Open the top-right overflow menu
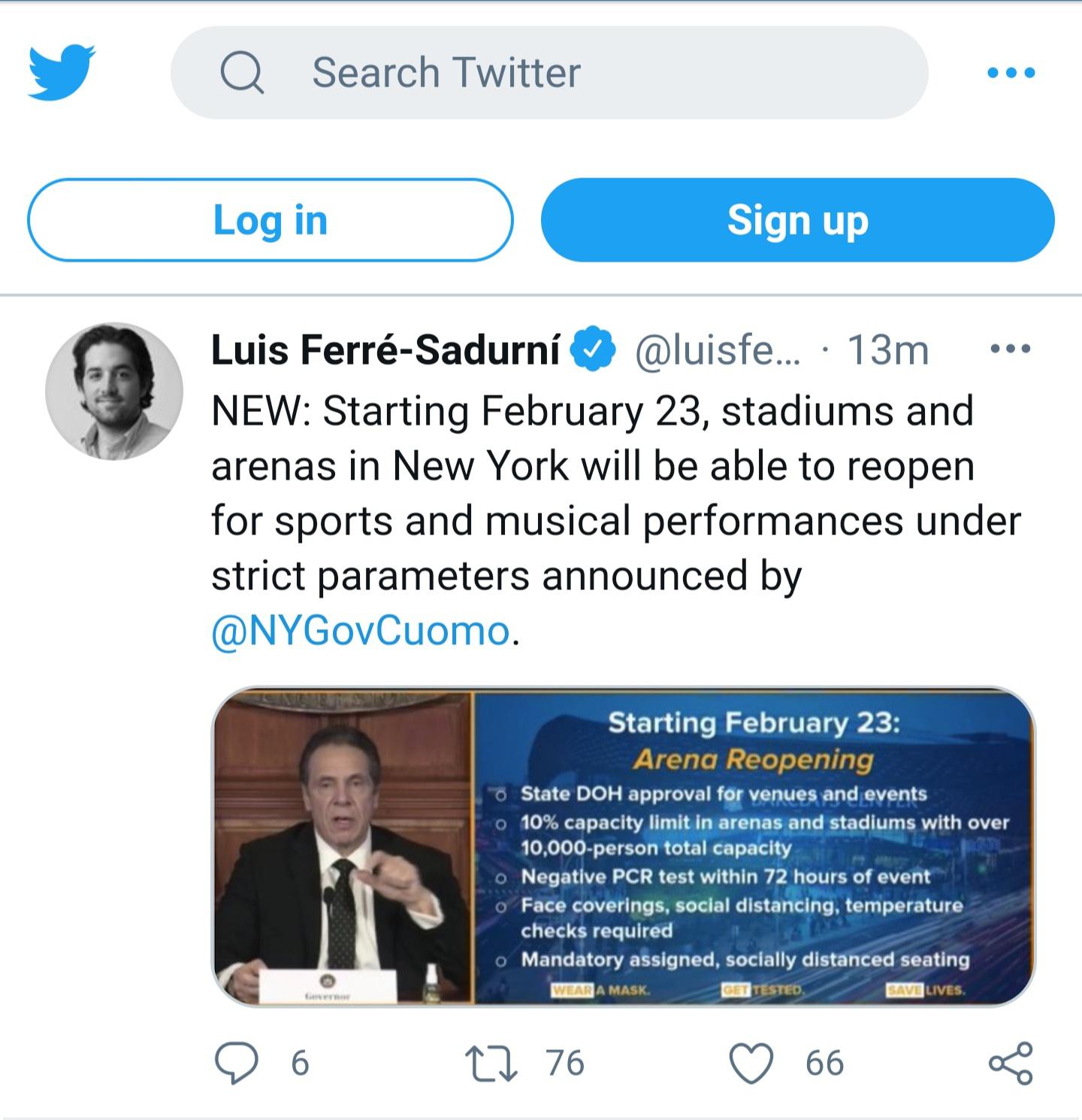The height and width of the screenshot is (1120, 1082). 1011,73
